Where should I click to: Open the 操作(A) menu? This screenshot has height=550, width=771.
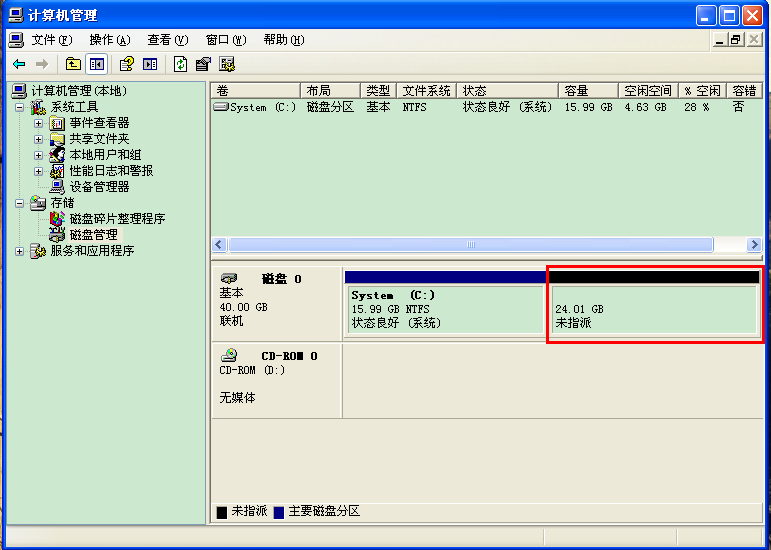(110, 40)
